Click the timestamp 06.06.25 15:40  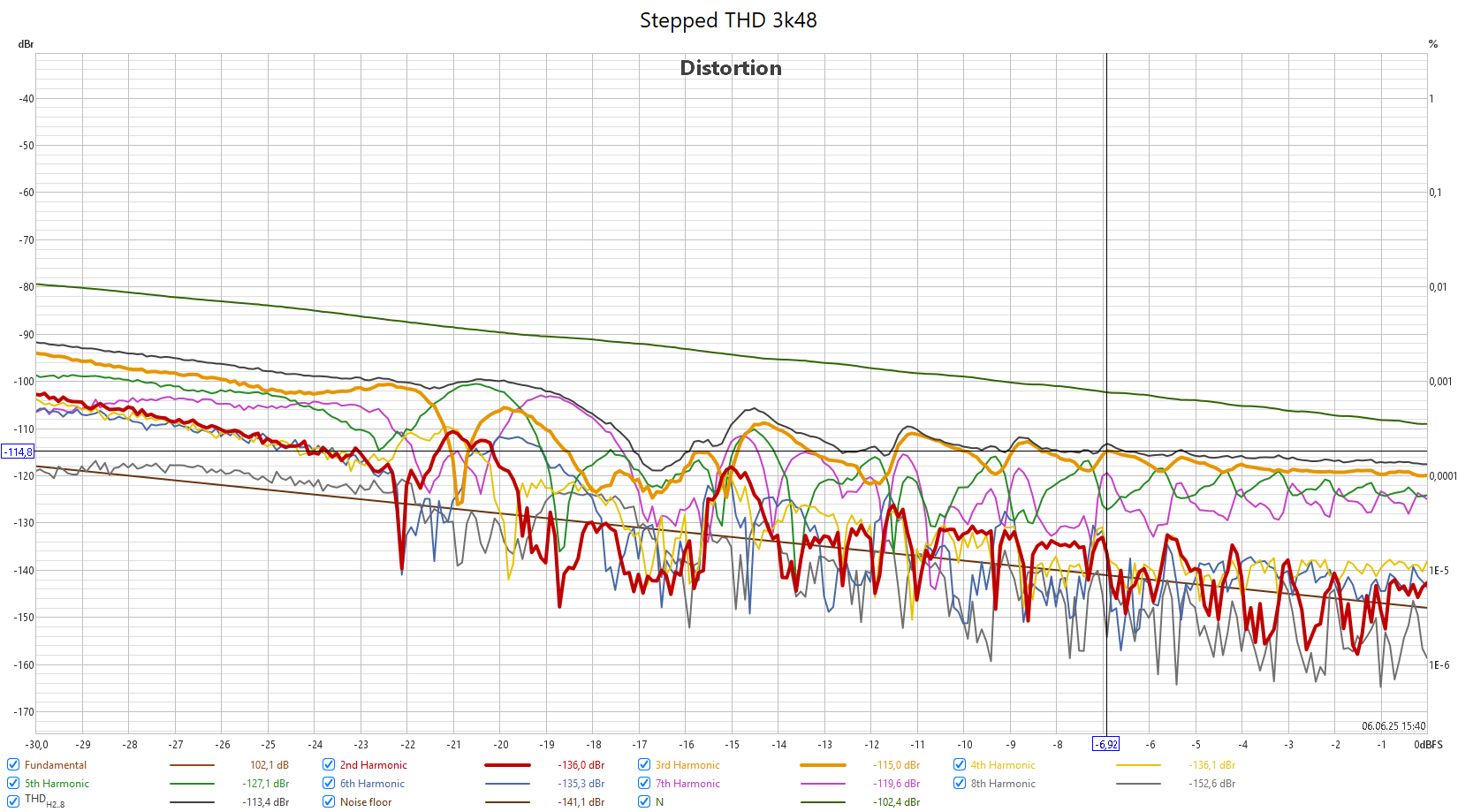[1393, 726]
